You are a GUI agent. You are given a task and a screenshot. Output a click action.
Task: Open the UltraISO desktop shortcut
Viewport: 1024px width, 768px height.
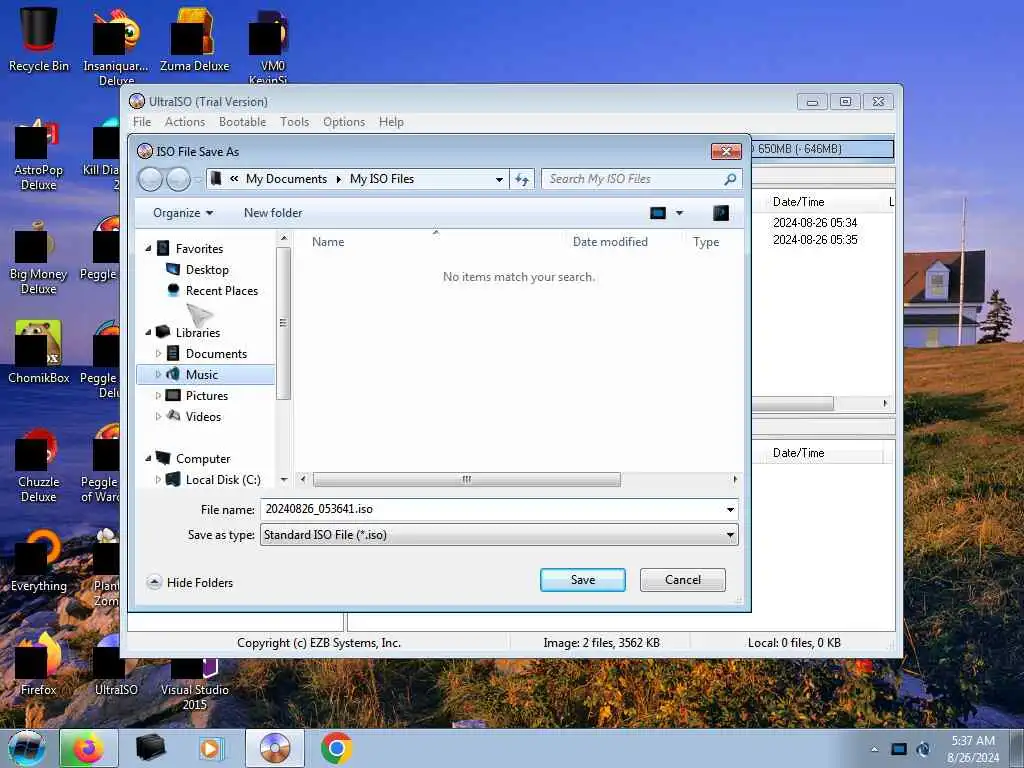click(x=116, y=664)
